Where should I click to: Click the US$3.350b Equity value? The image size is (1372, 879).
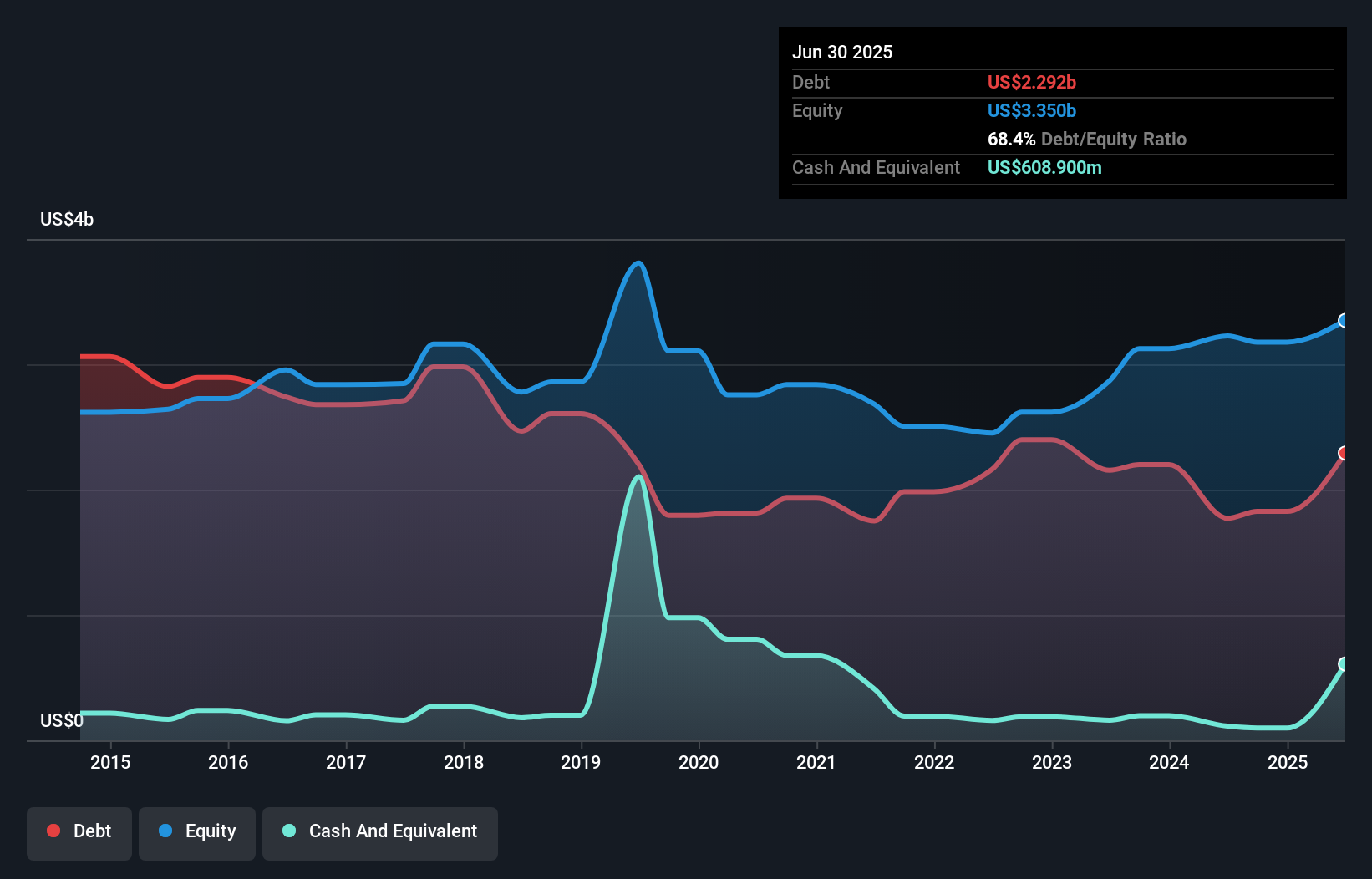(x=1031, y=110)
